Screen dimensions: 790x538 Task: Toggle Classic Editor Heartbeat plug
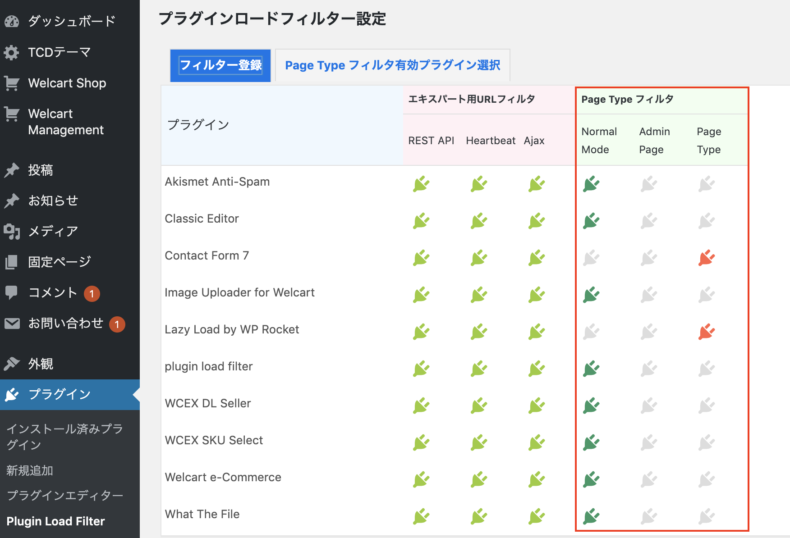point(479,221)
